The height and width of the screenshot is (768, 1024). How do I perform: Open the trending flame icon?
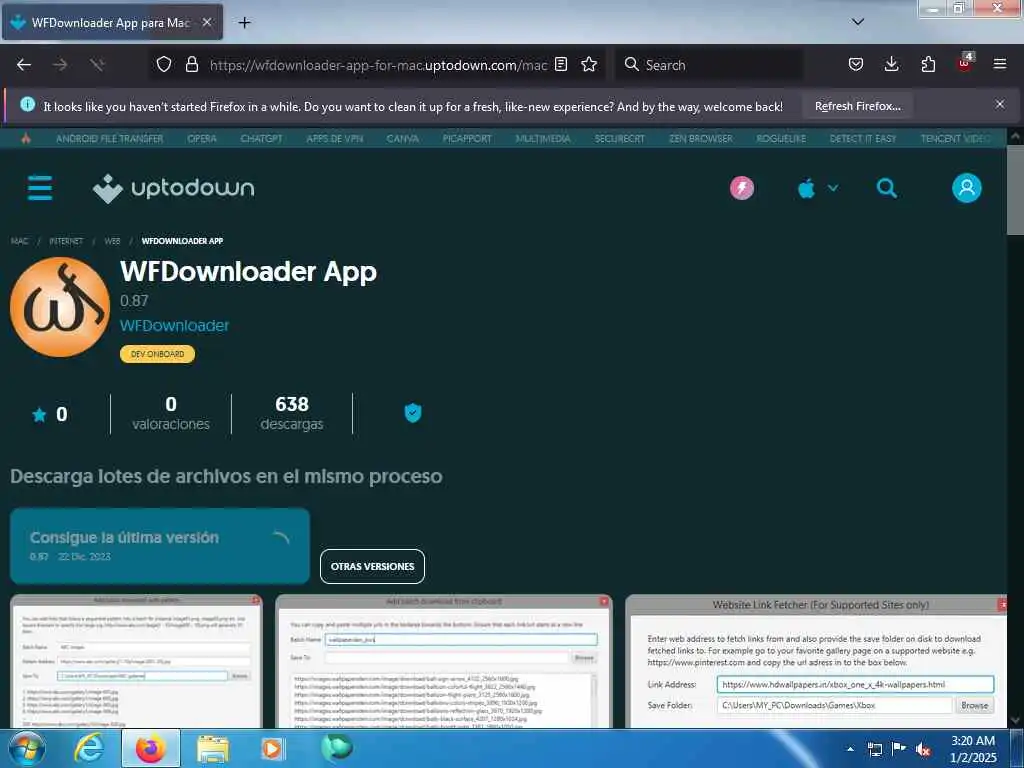point(26,138)
